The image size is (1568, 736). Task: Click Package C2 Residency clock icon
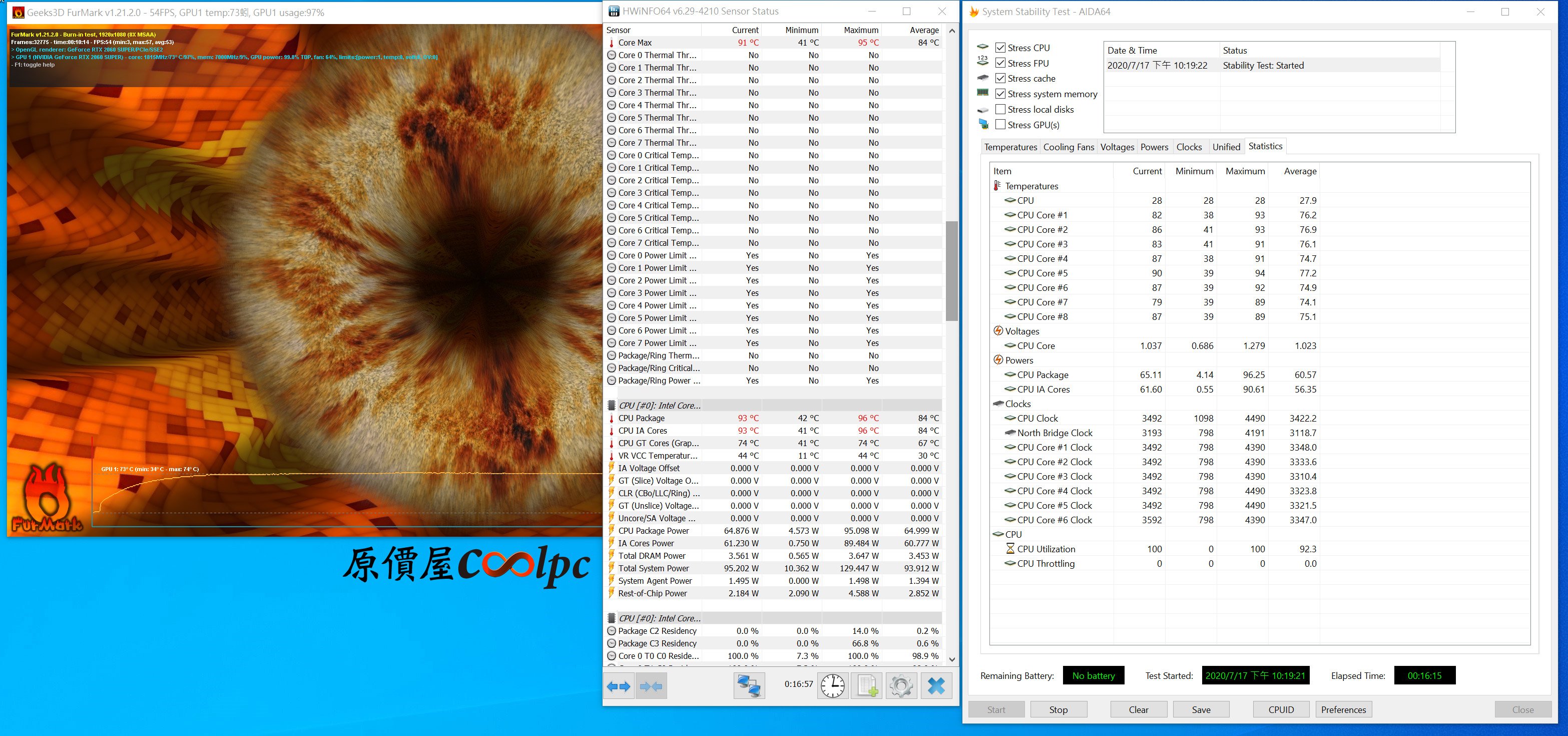click(611, 631)
